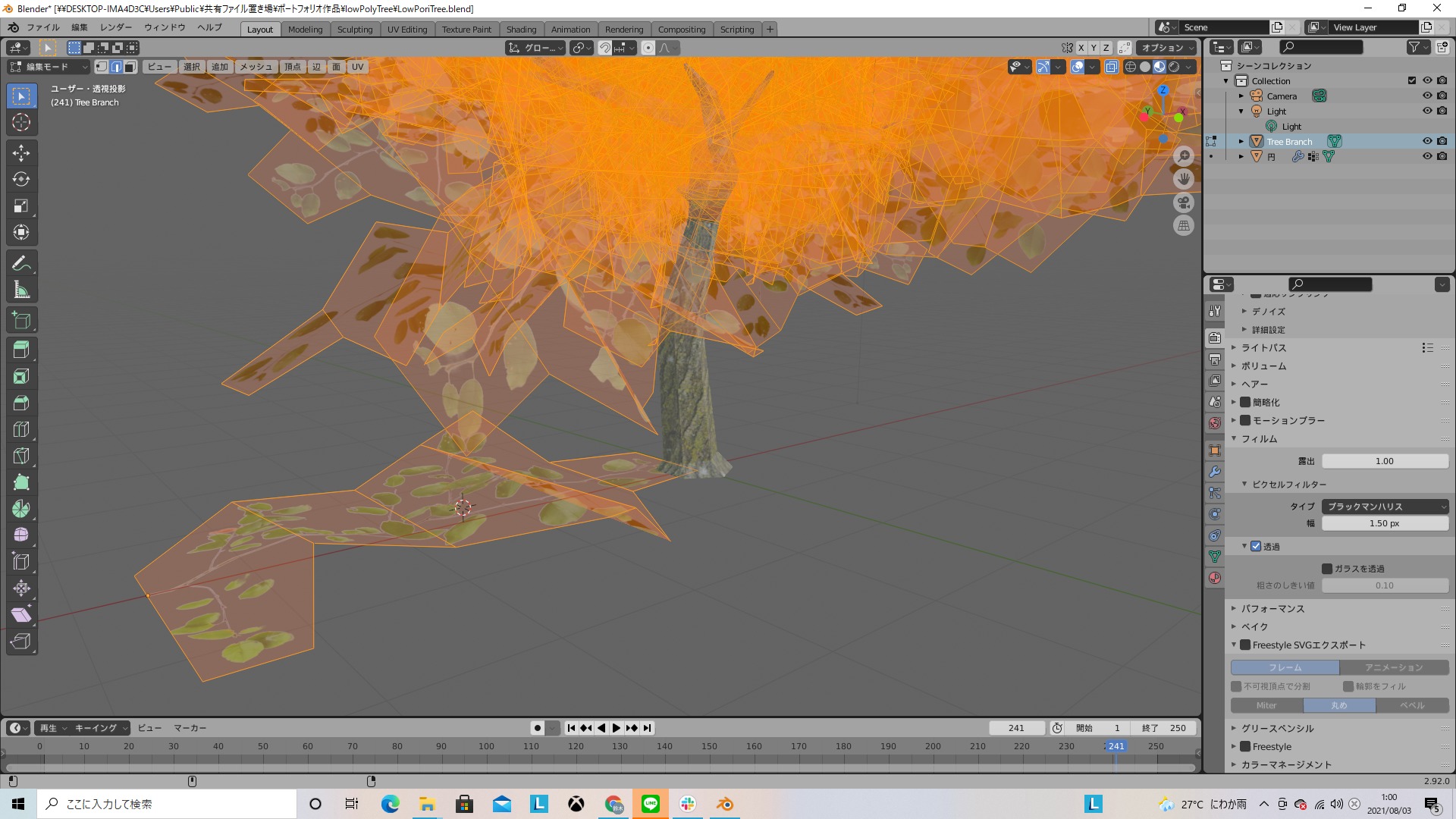Screen dimensions: 1456x819
Task: Open Modifier properties wrench tab
Action: click(1215, 472)
